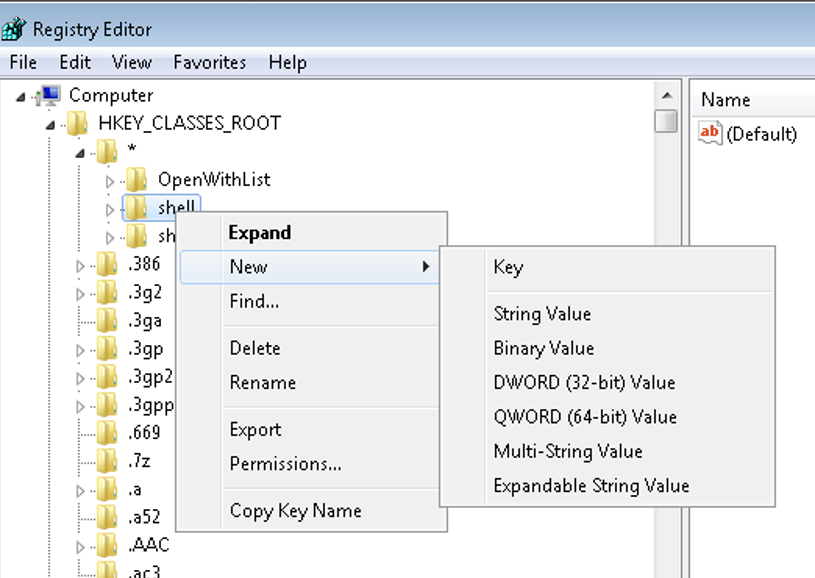Click the .7z folder icon
Image resolution: width=815 pixels, height=578 pixels.
pyautogui.click(x=107, y=461)
